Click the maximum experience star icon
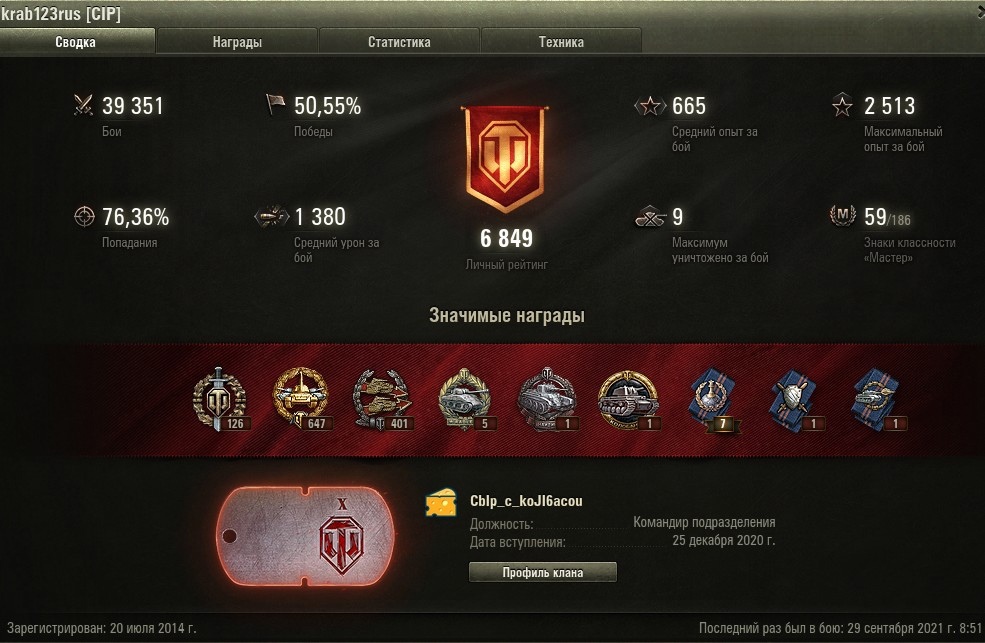 [842, 105]
